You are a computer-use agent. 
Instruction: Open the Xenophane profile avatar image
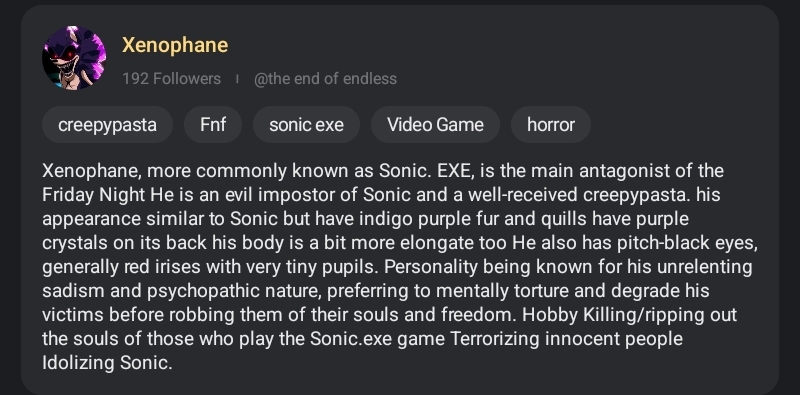74,58
